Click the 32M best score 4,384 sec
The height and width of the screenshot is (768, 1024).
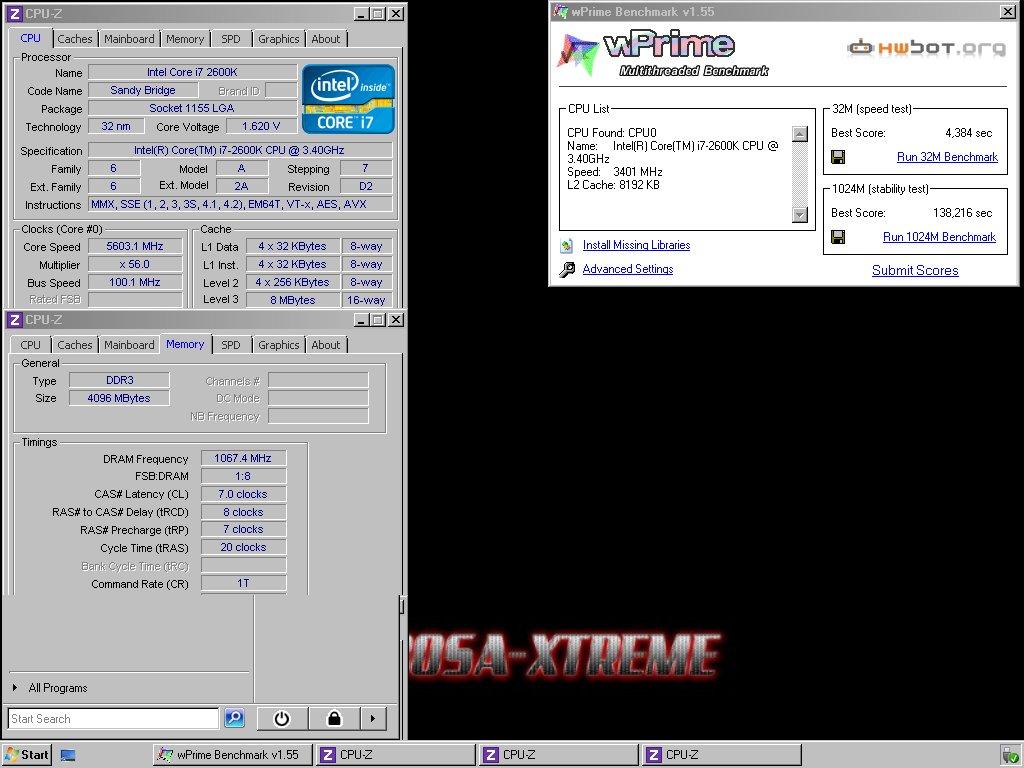tap(968, 133)
